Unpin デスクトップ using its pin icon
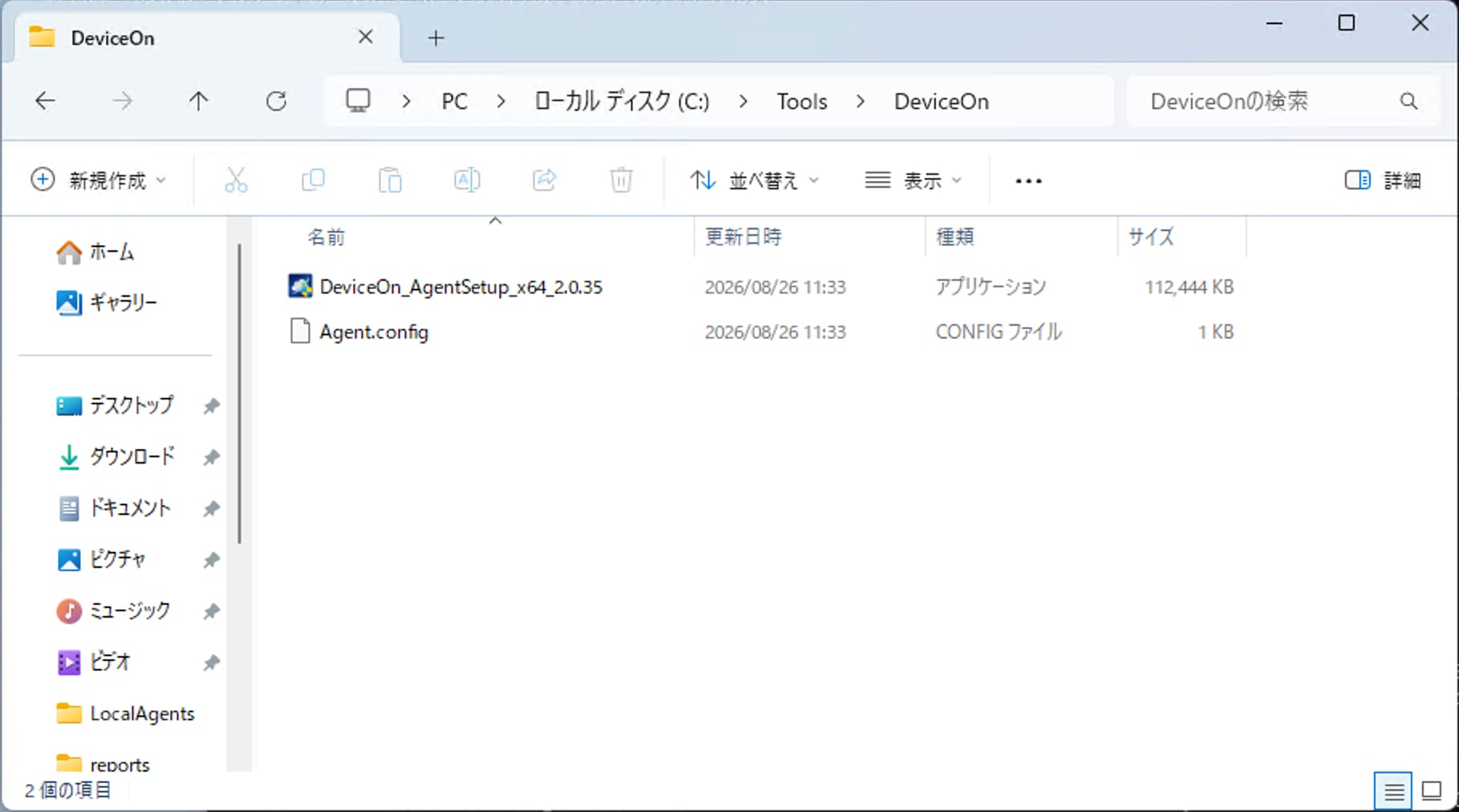 [211, 406]
